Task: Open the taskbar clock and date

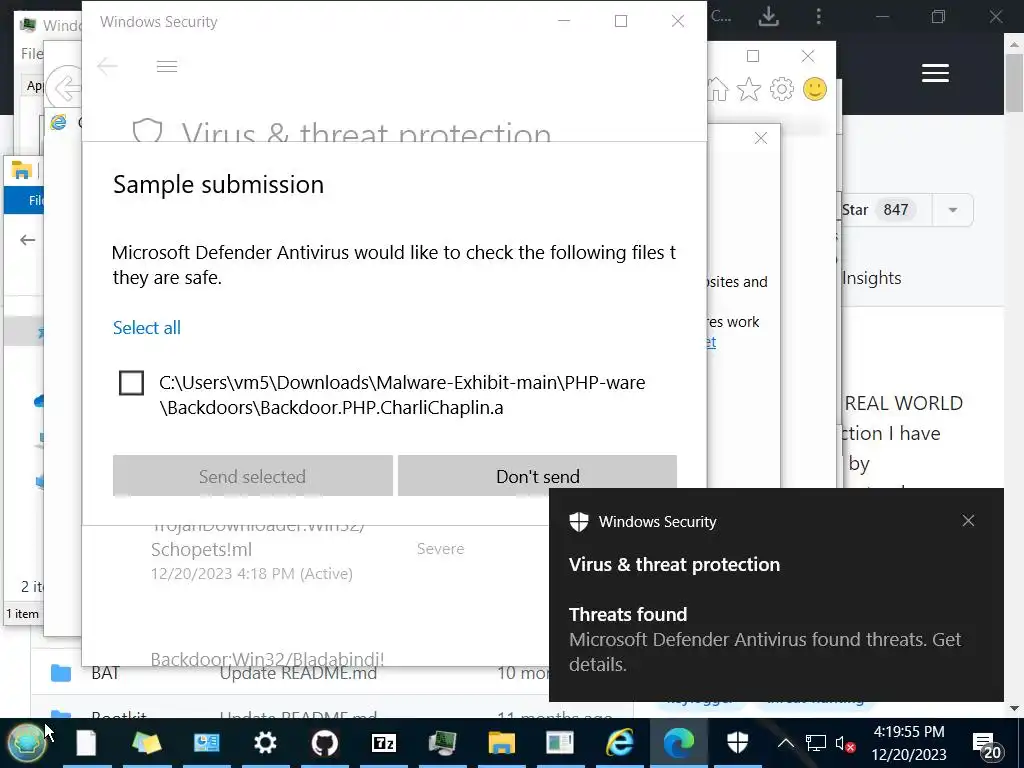Action: [908, 743]
